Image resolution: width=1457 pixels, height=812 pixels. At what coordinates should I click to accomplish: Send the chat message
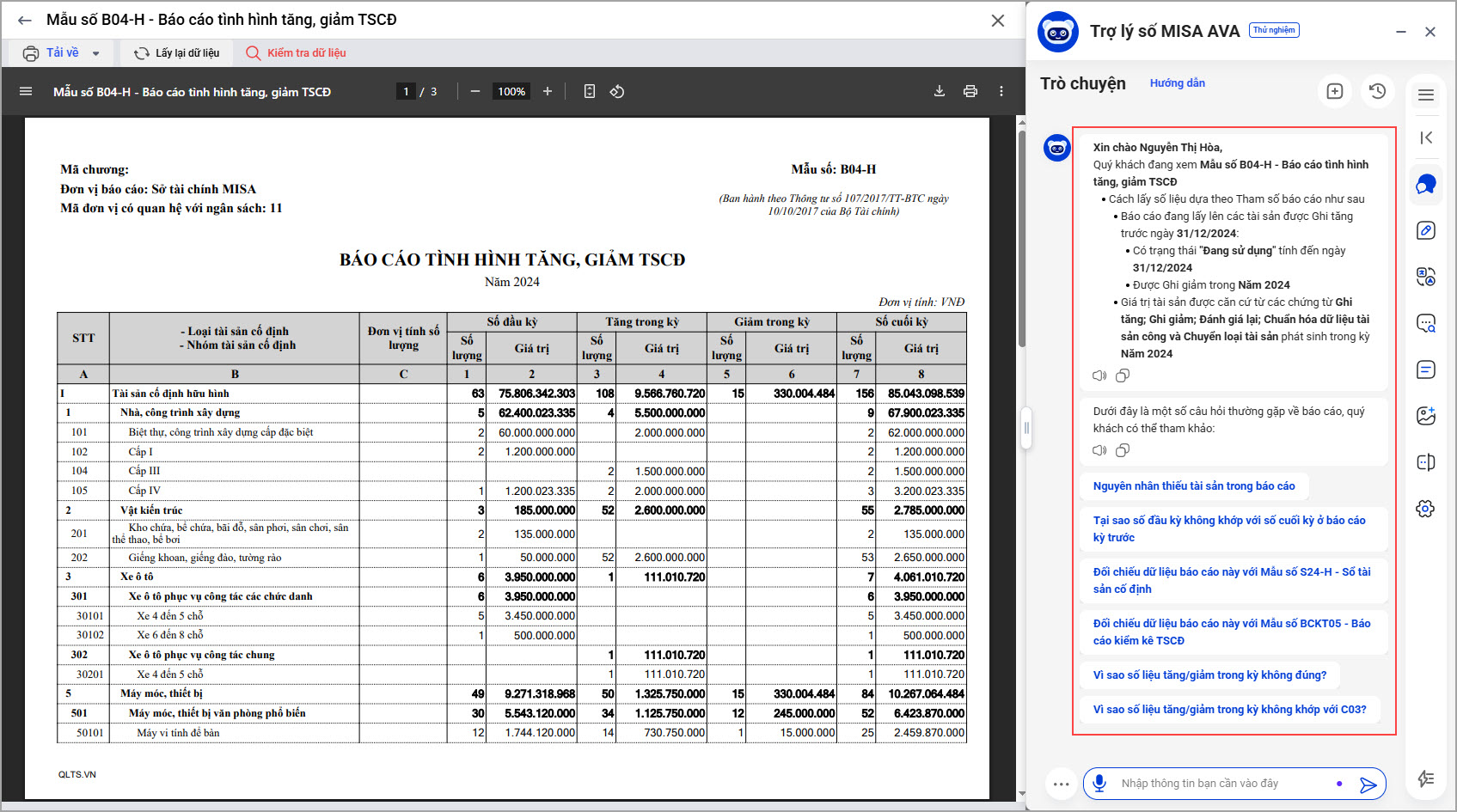click(x=1368, y=784)
